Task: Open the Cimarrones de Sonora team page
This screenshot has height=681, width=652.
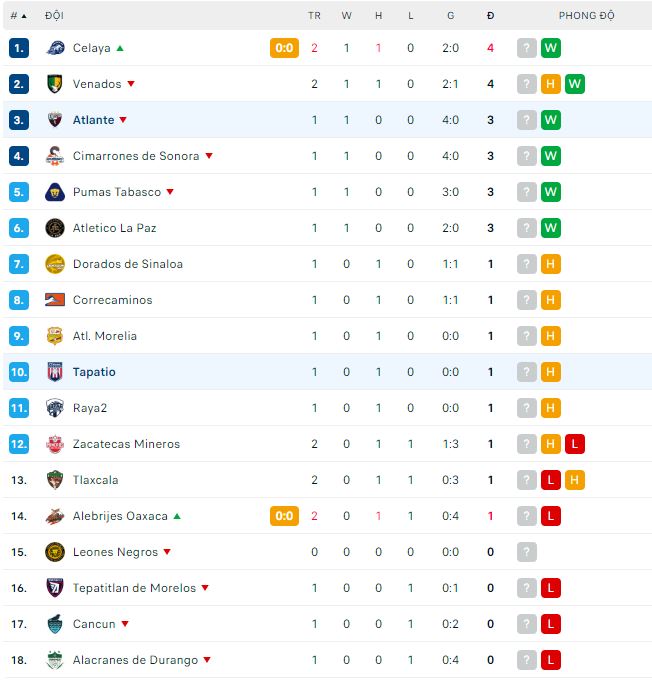Action: point(136,156)
